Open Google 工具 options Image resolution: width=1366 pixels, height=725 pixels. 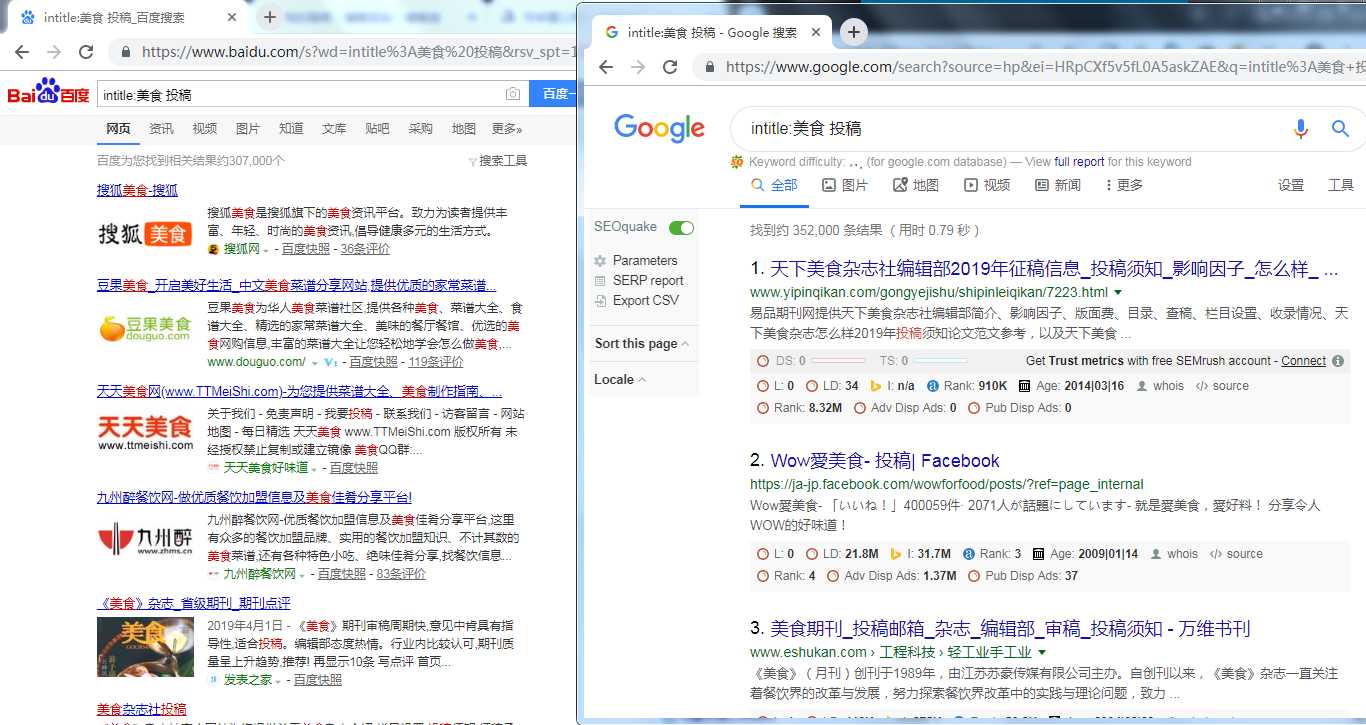point(1340,185)
